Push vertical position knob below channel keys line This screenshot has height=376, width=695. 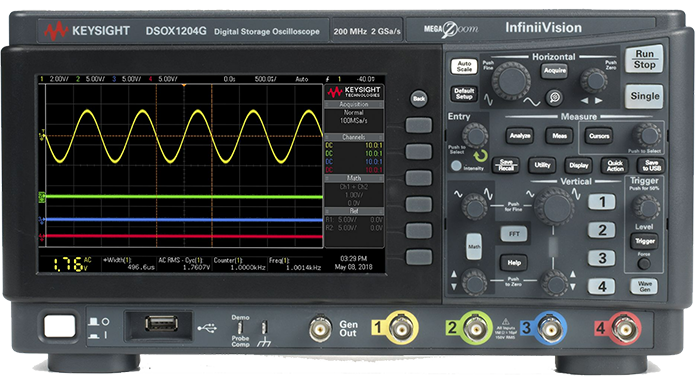(554, 282)
